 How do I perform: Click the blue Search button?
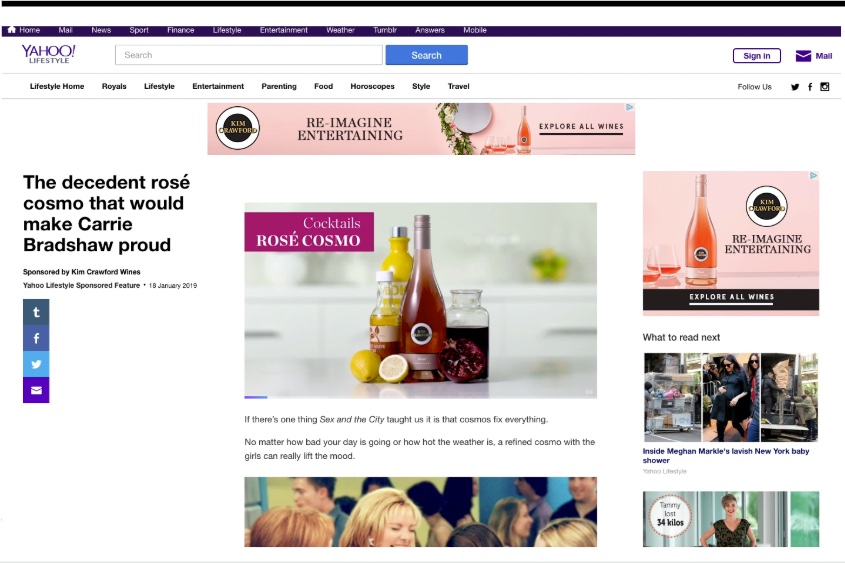[x=426, y=55]
